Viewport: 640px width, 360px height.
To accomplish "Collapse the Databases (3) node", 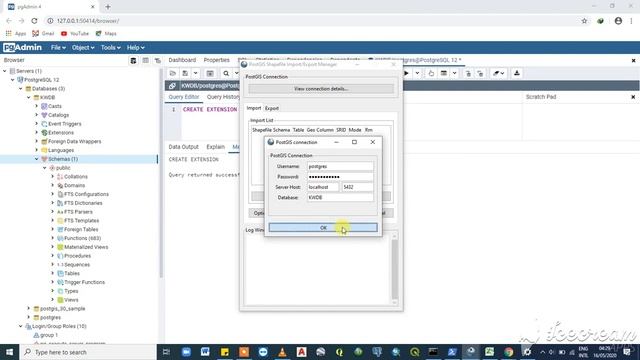I will pyautogui.click(x=21, y=89).
